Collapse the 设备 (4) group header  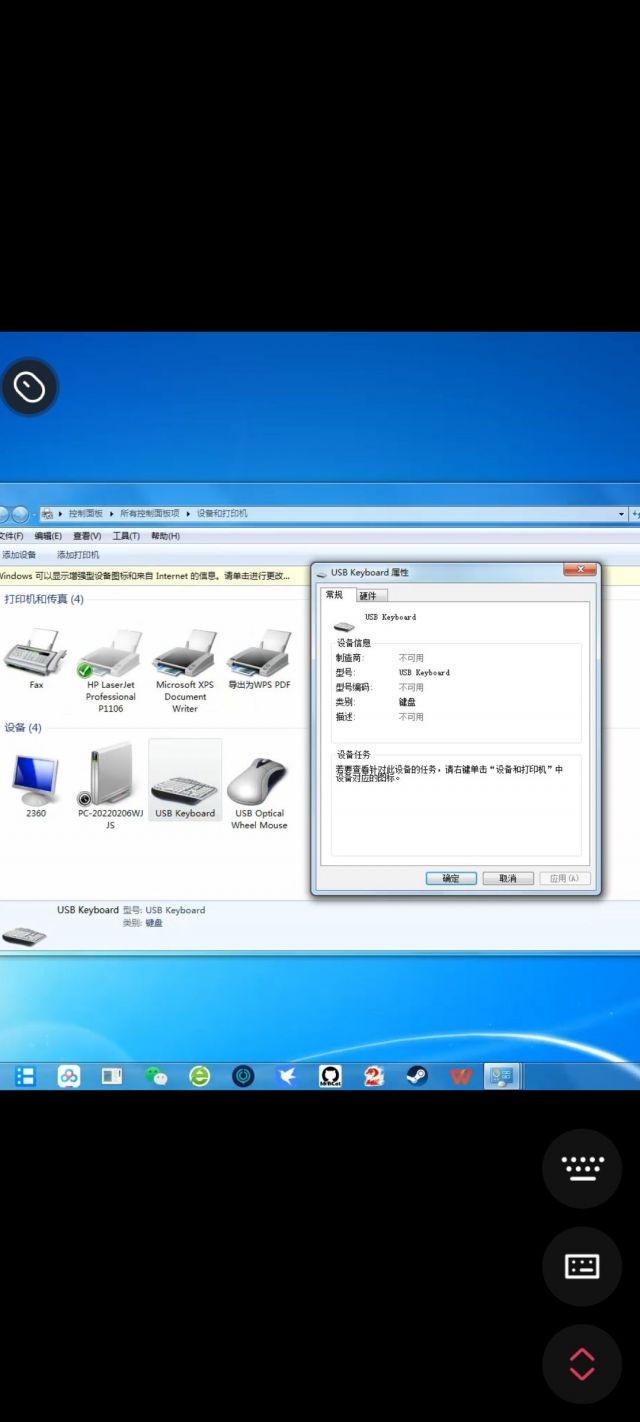pos(23,727)
